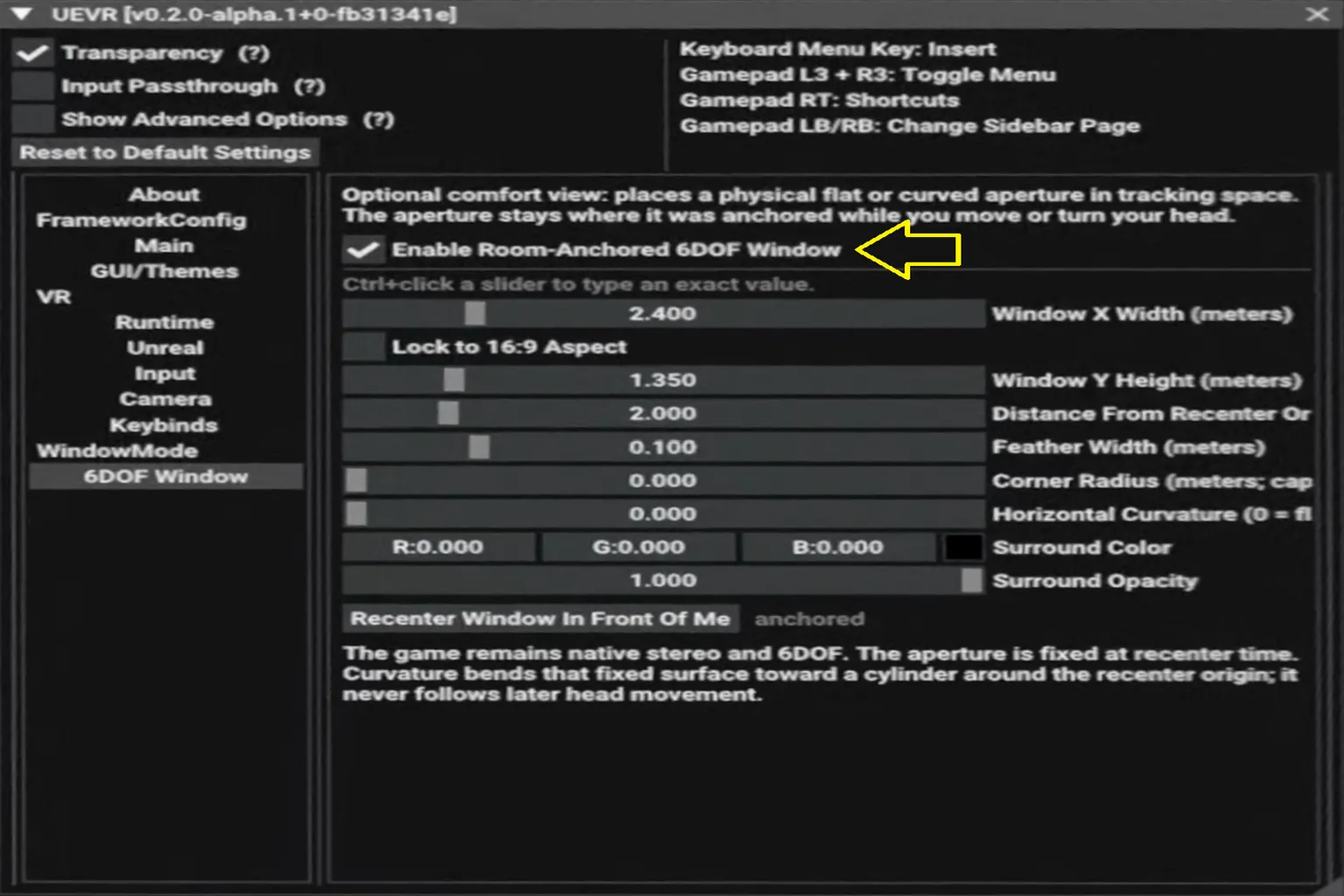Collapse the UEVR window with the triangle
Image resolution: width=1344 pixels, height=896 pixels.
coord(24,14)
